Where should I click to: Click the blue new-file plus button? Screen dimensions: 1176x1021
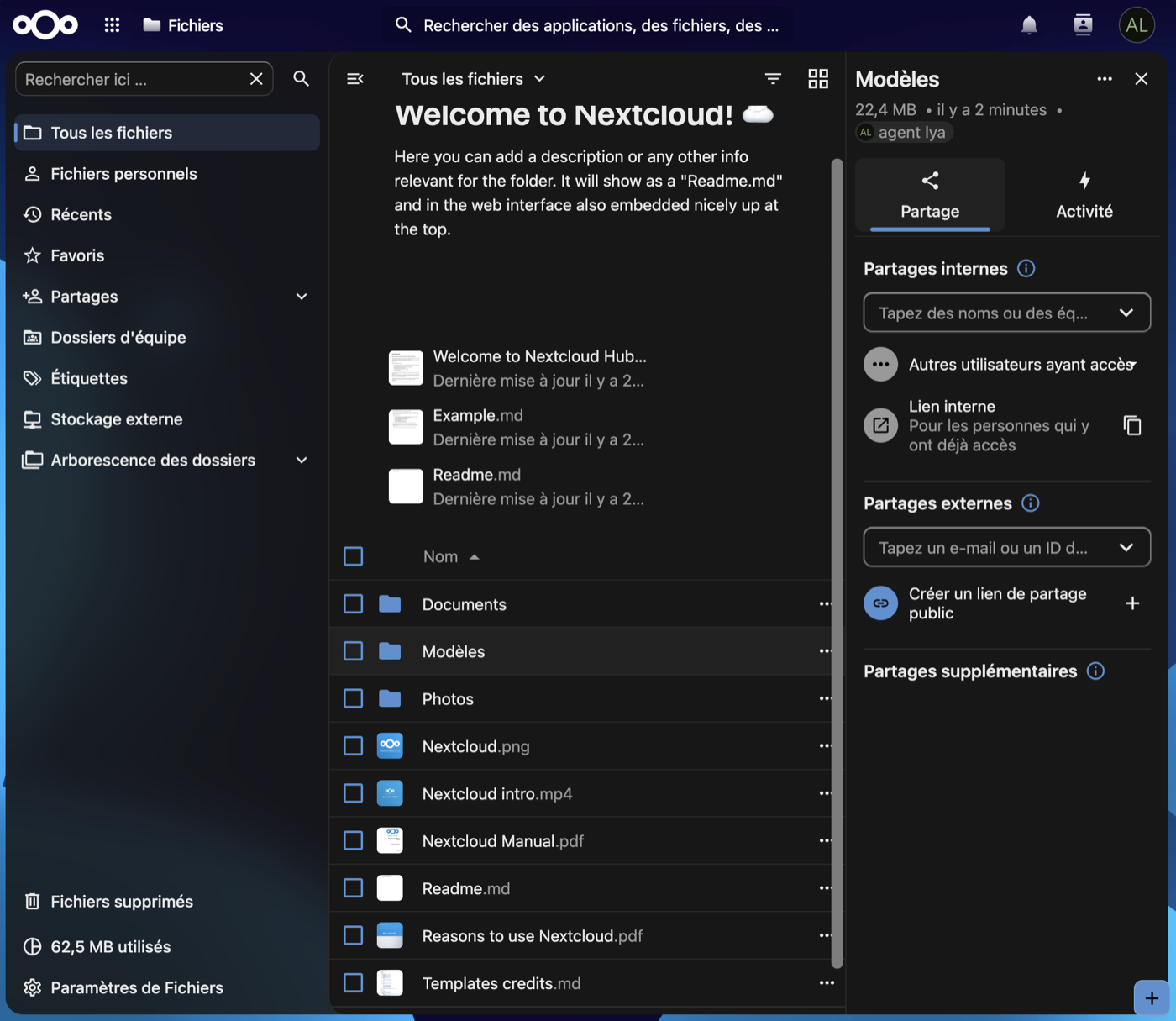(x=1151, y=998)
